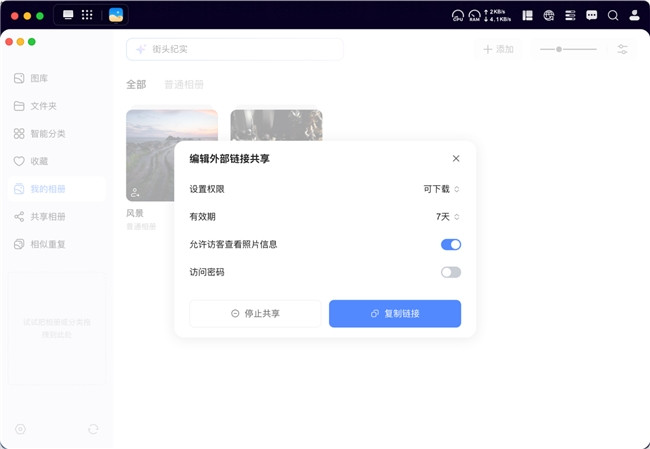The height and width of the screenshot is (449, 650).
Task: Enable the 访问密码 switch
Action: click(x=451, y=272)
